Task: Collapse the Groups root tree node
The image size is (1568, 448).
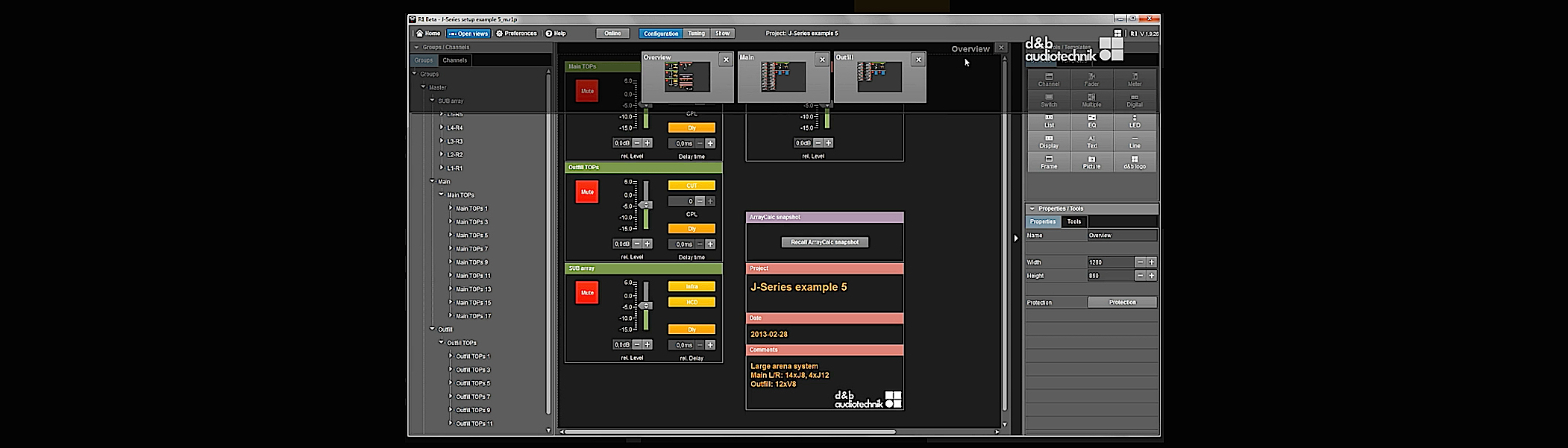Action: click(x=415, y=74)
